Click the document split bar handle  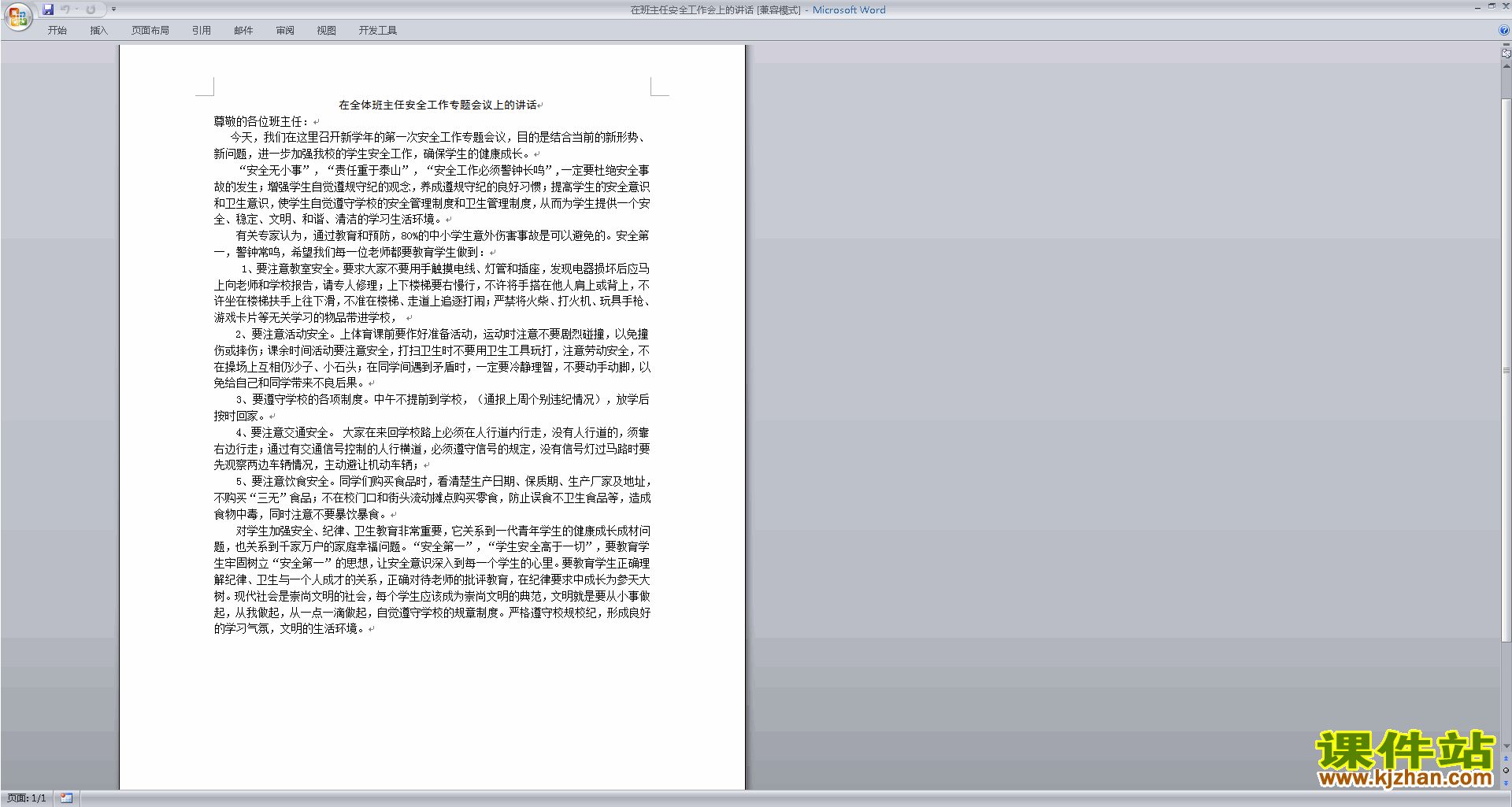click(x=1506, y=45)
